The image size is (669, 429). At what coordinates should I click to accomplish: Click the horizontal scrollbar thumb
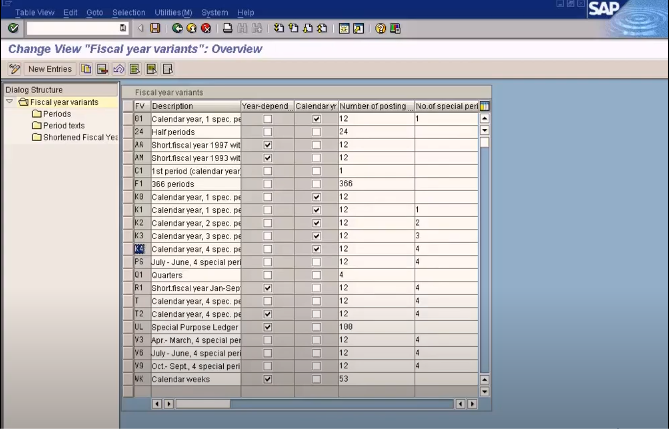(x=203, y=404)
